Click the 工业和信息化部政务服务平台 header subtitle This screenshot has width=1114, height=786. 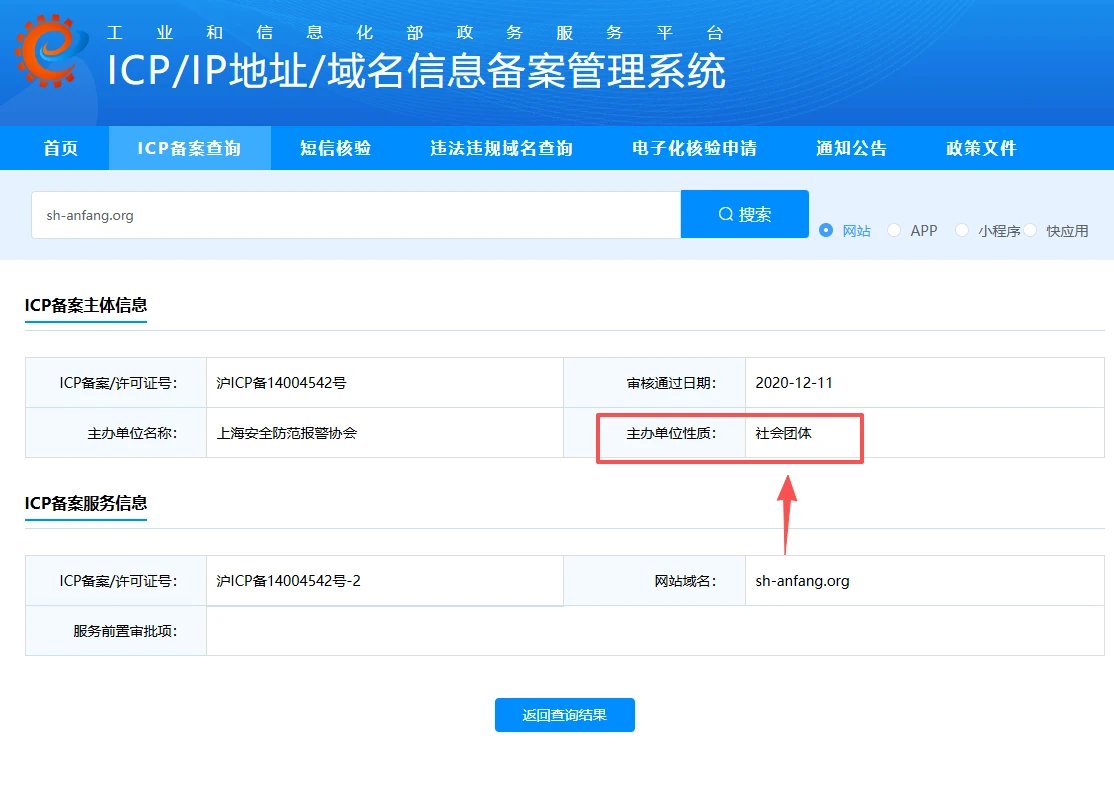(x=415, y=33)
